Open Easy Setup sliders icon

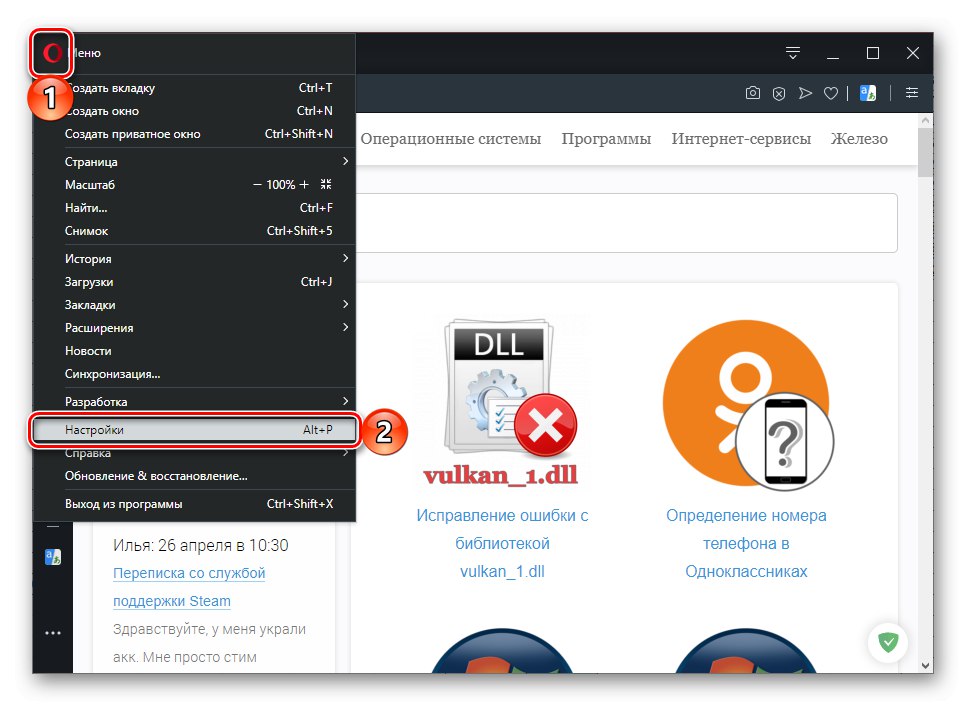[912, 93]
